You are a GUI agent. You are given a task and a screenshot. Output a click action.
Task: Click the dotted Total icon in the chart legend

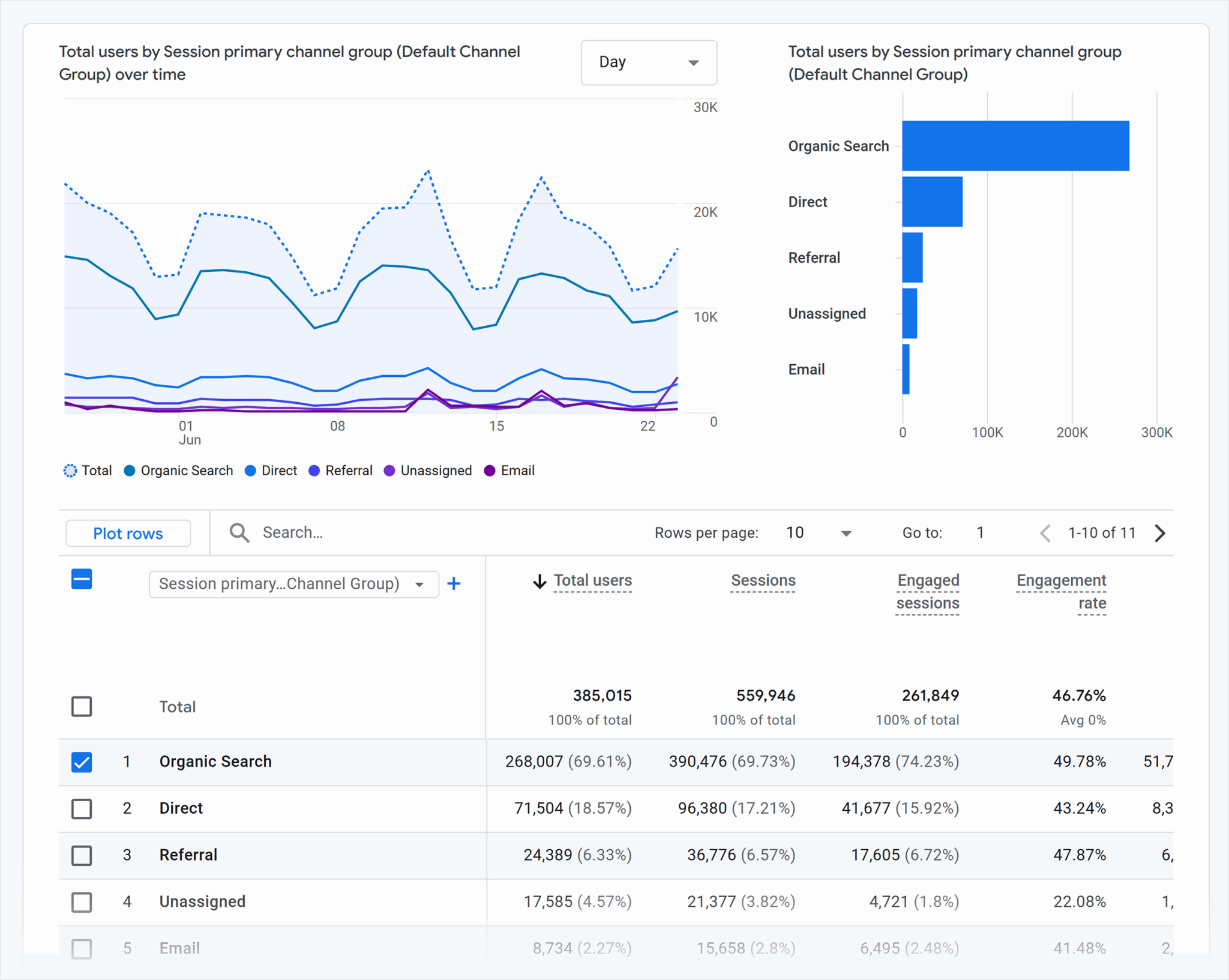(x=70, y=470)
